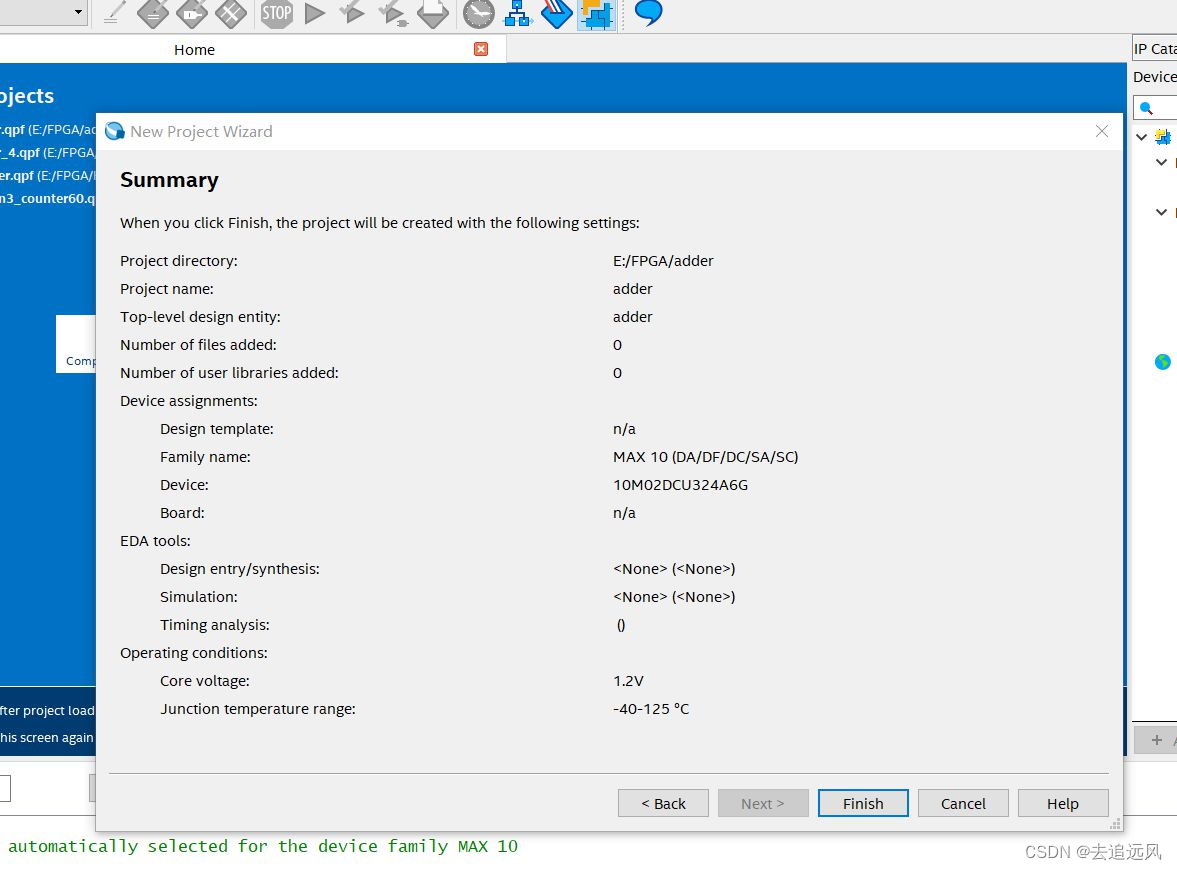Click junction temperature range -40-125 °C
The width and height of the screenshot is (1177, 870).
[651, 709]
